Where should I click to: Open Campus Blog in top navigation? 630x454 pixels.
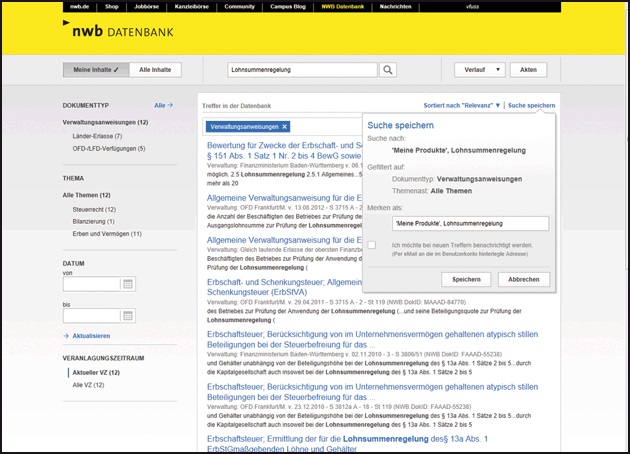click(x=289, y=6)
